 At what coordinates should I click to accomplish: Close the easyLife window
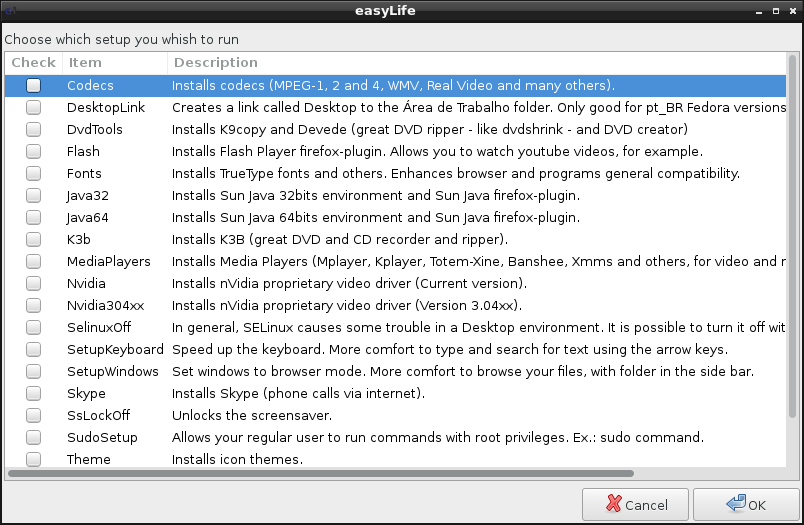(793, 11)
